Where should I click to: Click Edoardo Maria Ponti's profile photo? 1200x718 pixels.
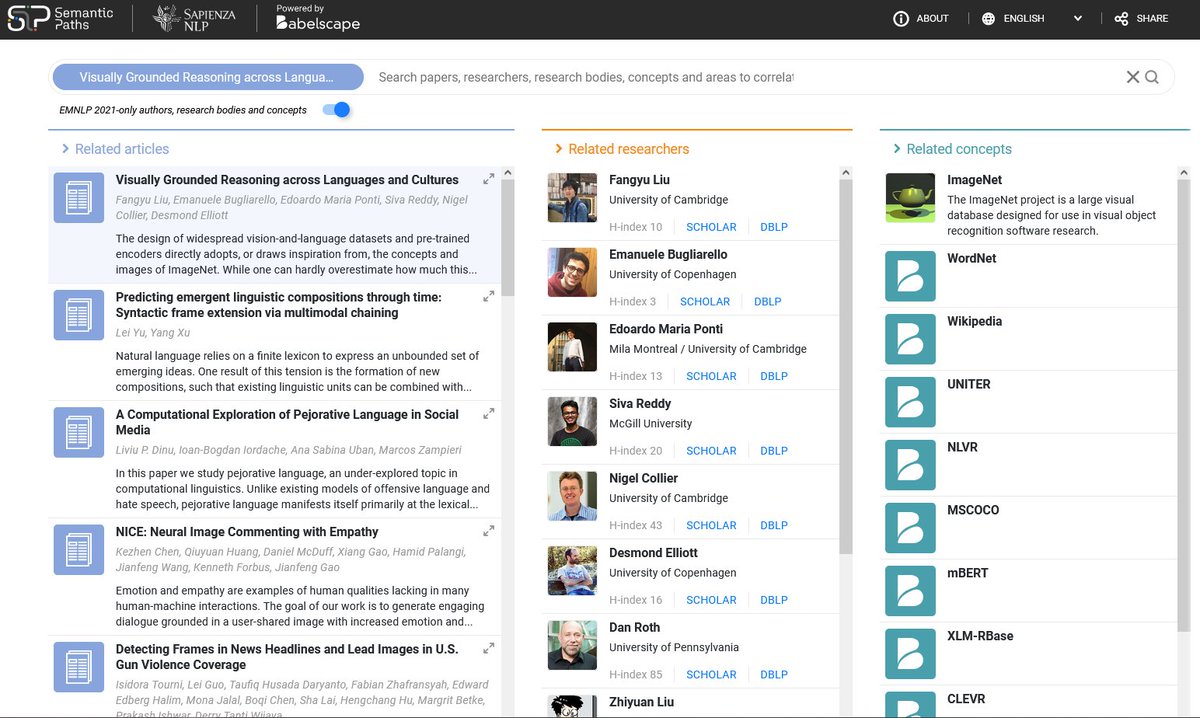click(x=572, y=347)
